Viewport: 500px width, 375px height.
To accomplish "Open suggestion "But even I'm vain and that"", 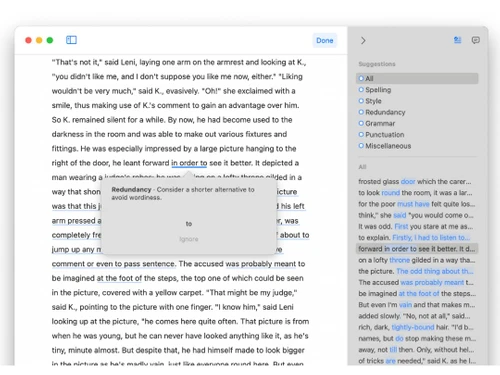I will 417,305.
